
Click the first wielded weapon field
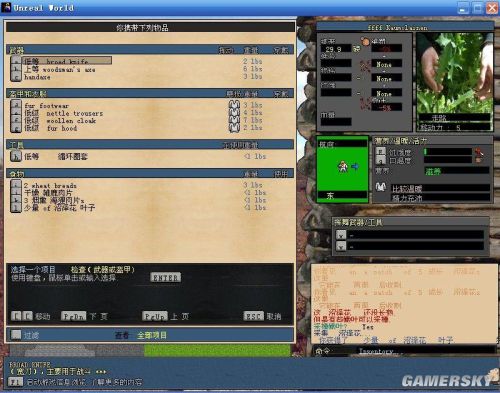[x=415, y=235]
